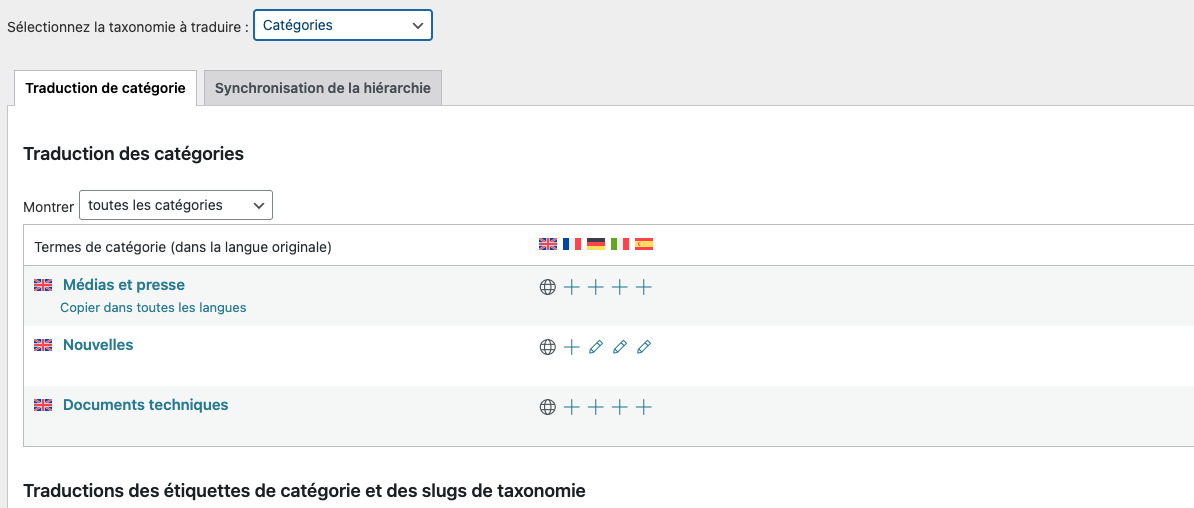The image size is (1194, 508).
Task: Add French translation for Documents techniques
Action: pos(572,407)
